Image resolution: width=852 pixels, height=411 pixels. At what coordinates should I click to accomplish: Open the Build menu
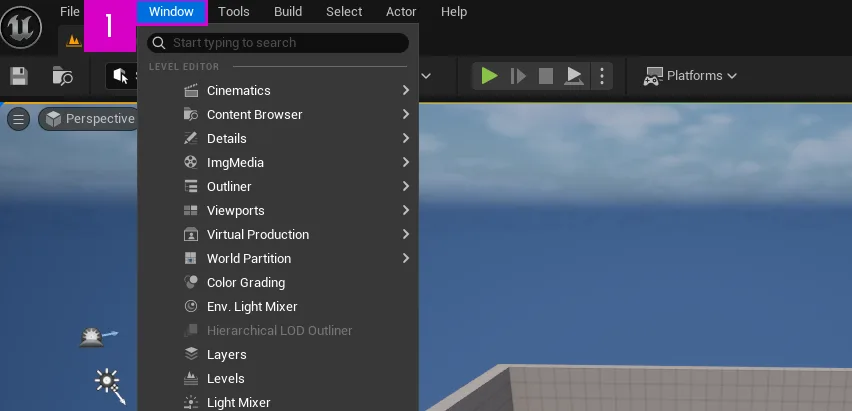[x=288, y=11]
